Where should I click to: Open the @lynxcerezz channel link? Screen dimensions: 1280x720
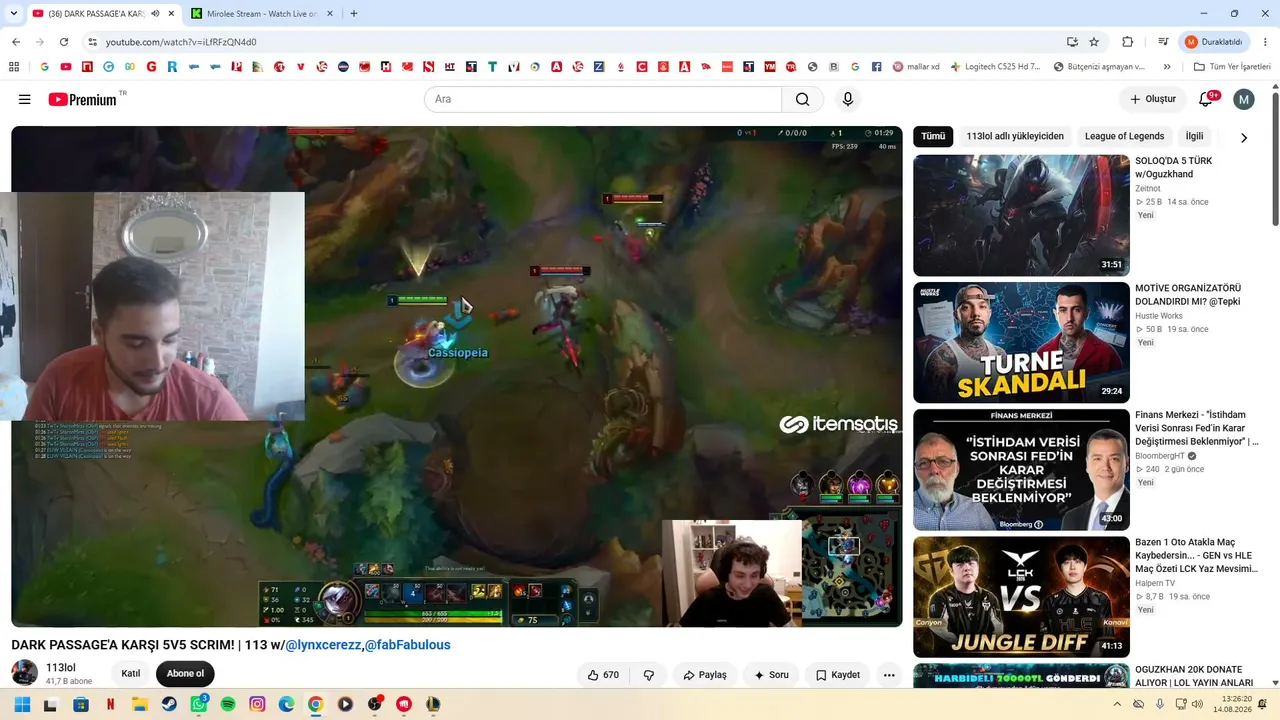[x=323, y=645]
